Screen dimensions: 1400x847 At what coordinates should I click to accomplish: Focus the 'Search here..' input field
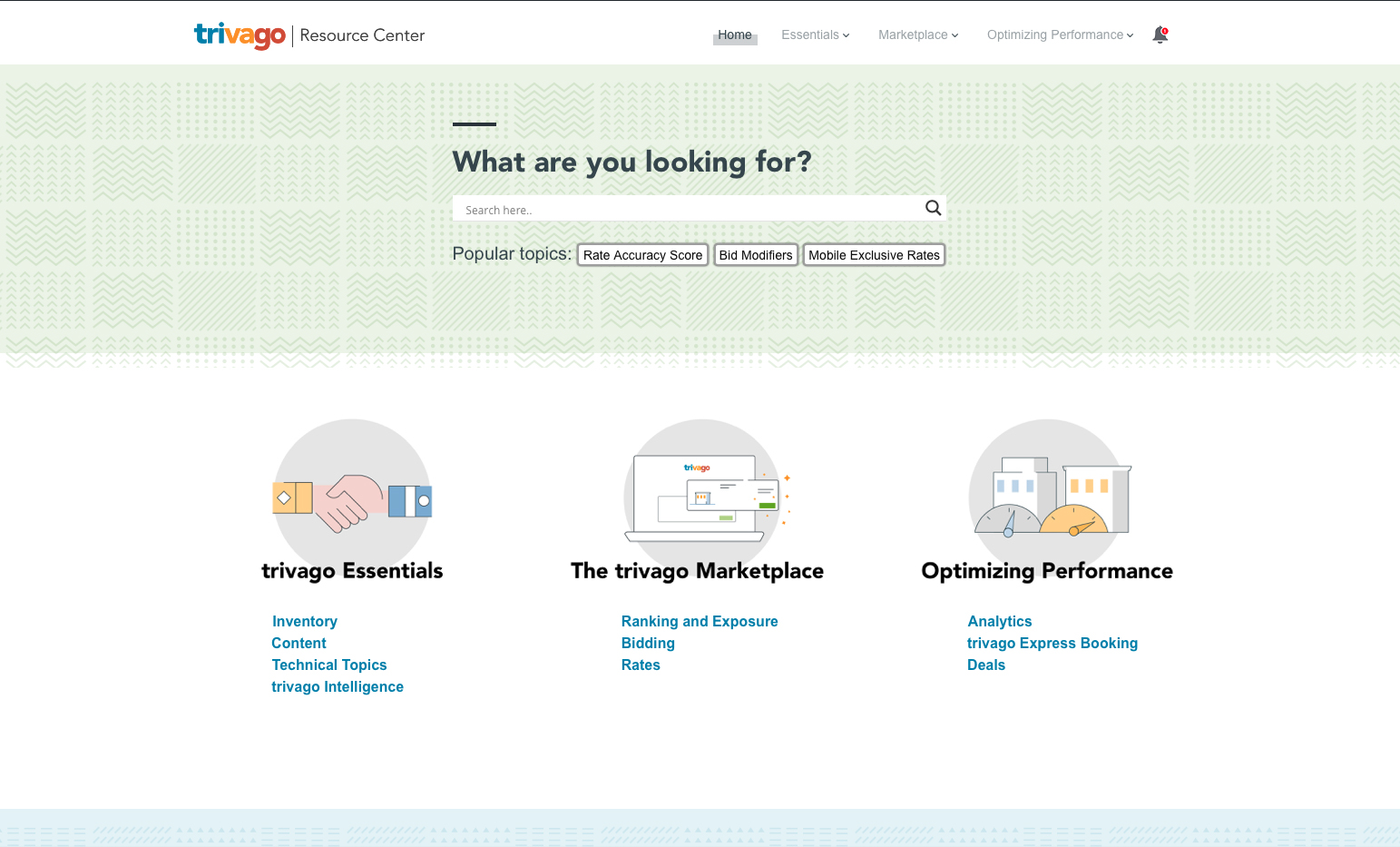688,209
